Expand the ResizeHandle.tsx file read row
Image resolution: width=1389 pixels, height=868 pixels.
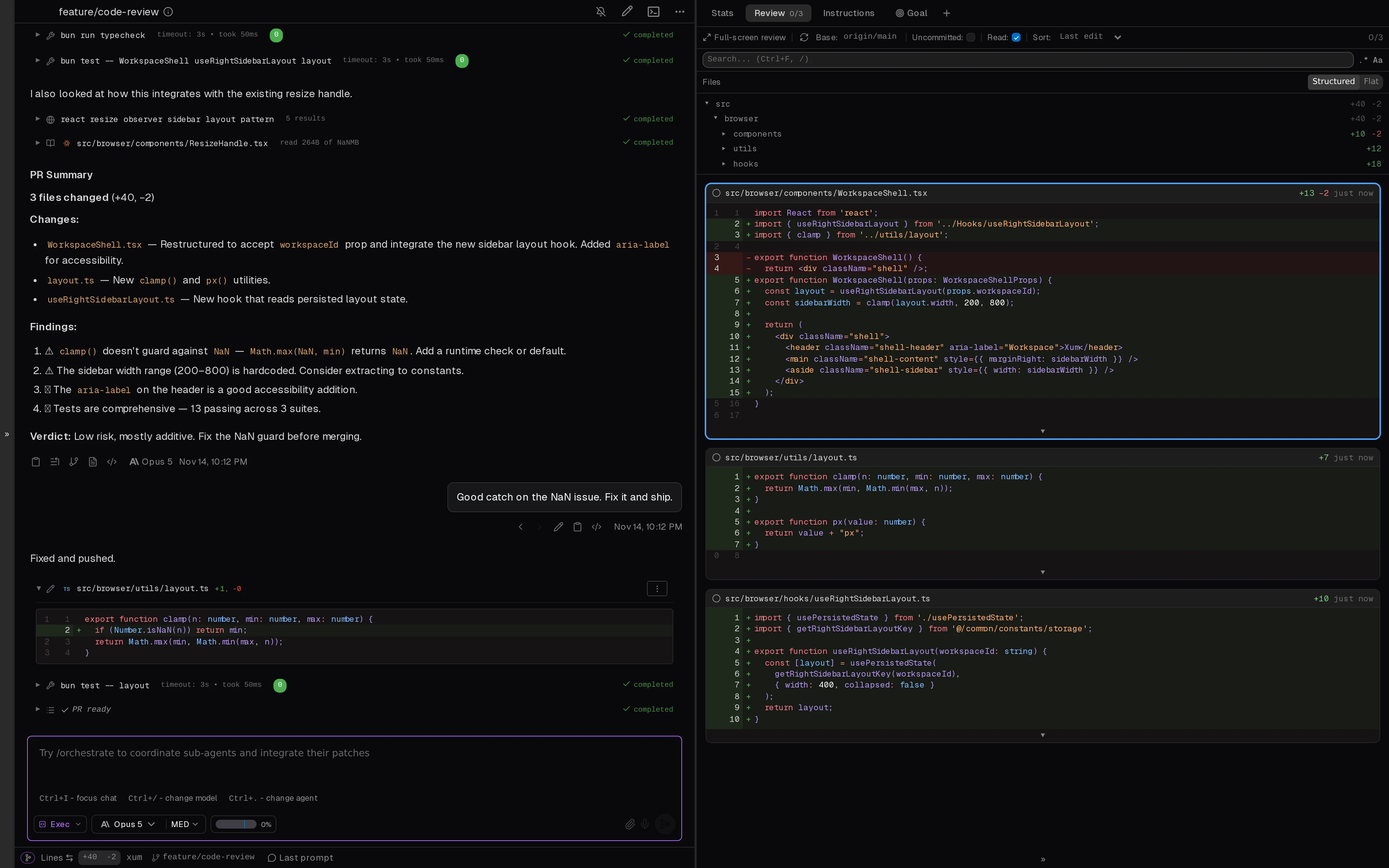[38, 143]
